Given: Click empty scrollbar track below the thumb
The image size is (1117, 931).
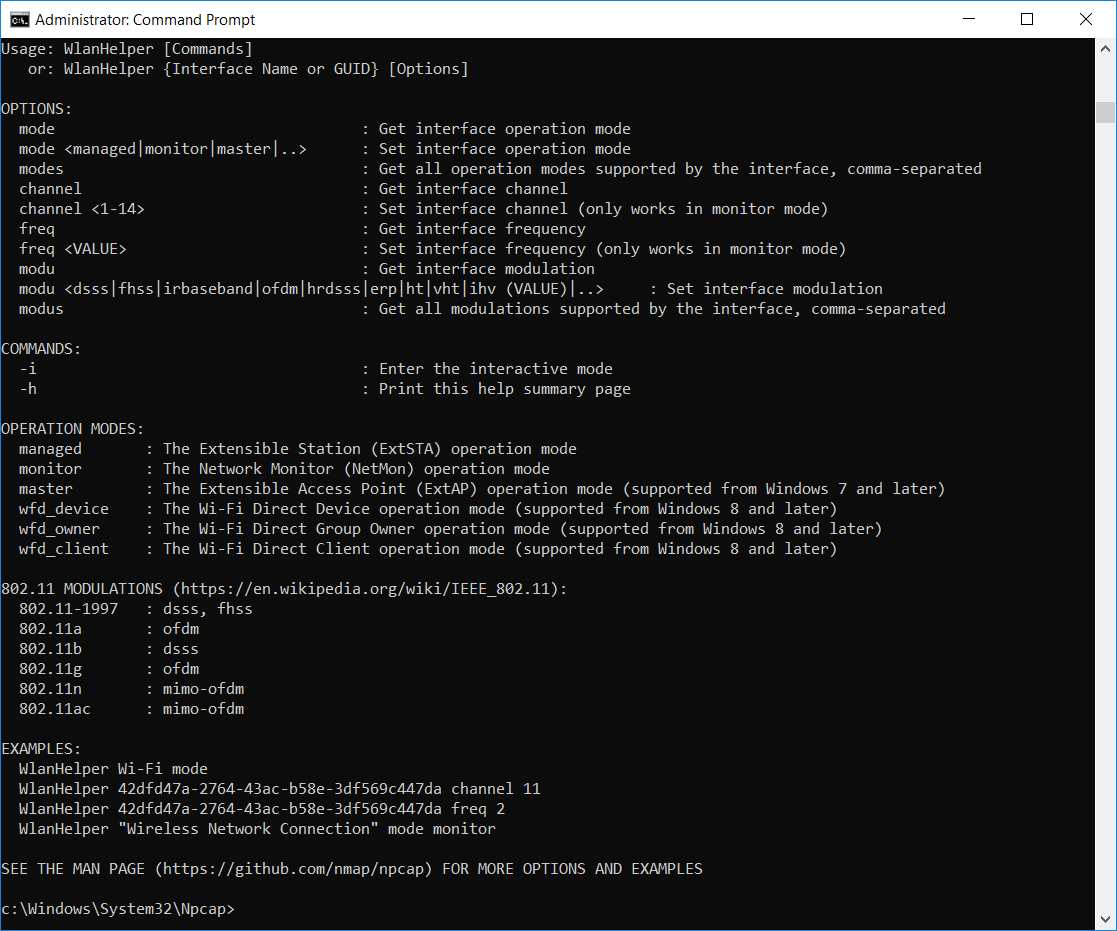Looking at the screenshot, I should pyautogui.click(x=1105, y=500).
